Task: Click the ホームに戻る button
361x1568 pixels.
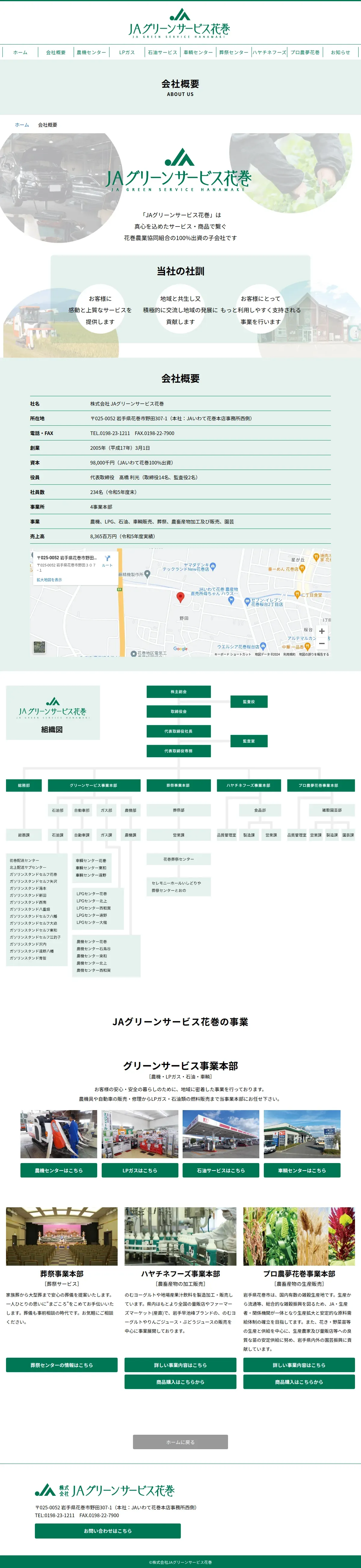Action: [x=180, y=1442]
